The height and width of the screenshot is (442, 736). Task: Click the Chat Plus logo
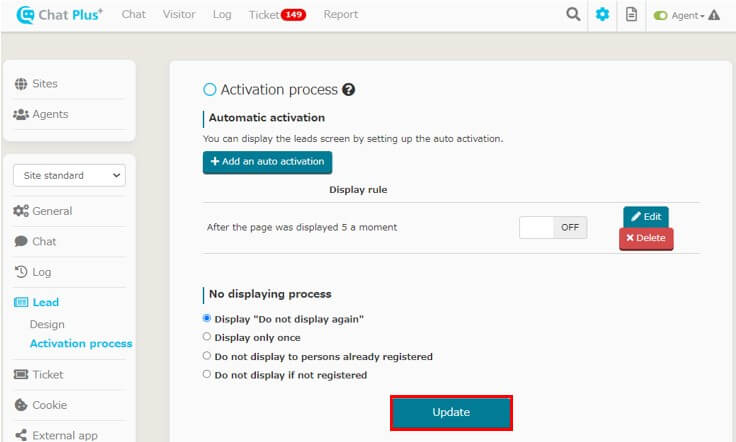point(59,15)
